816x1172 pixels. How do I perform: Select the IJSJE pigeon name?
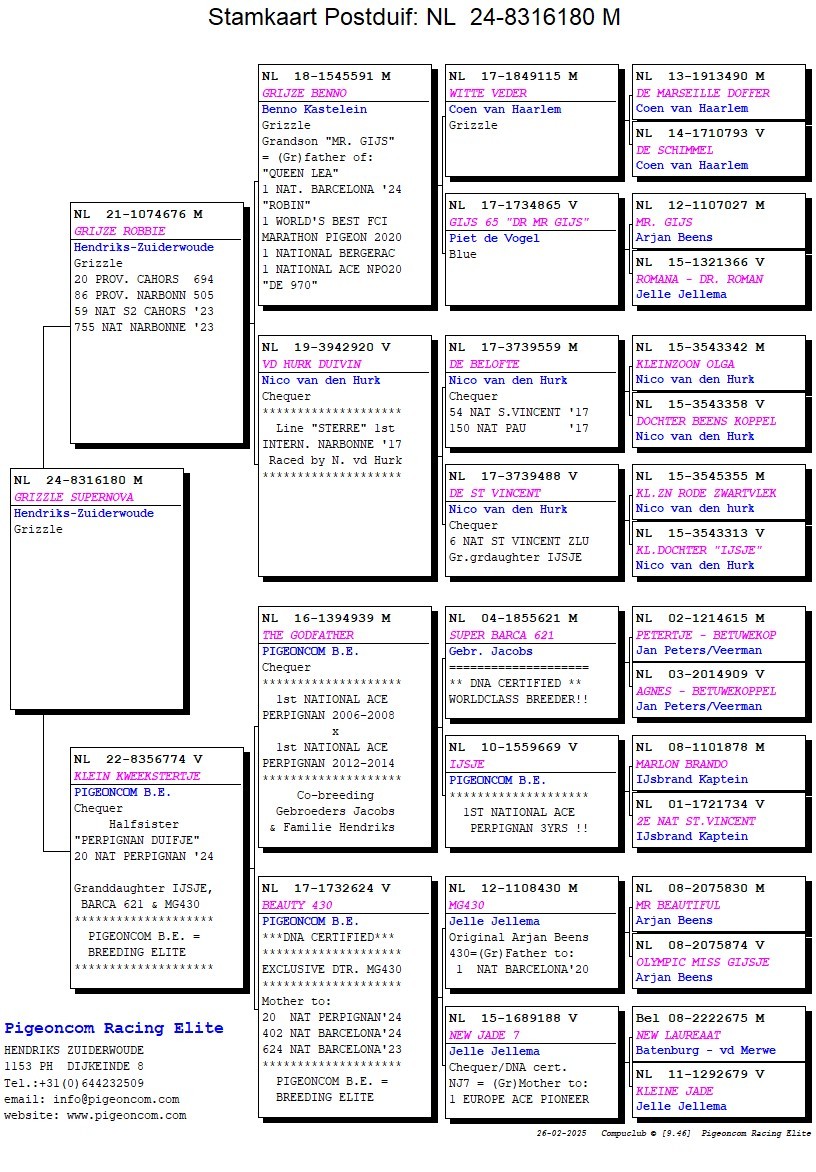[467, 764]
